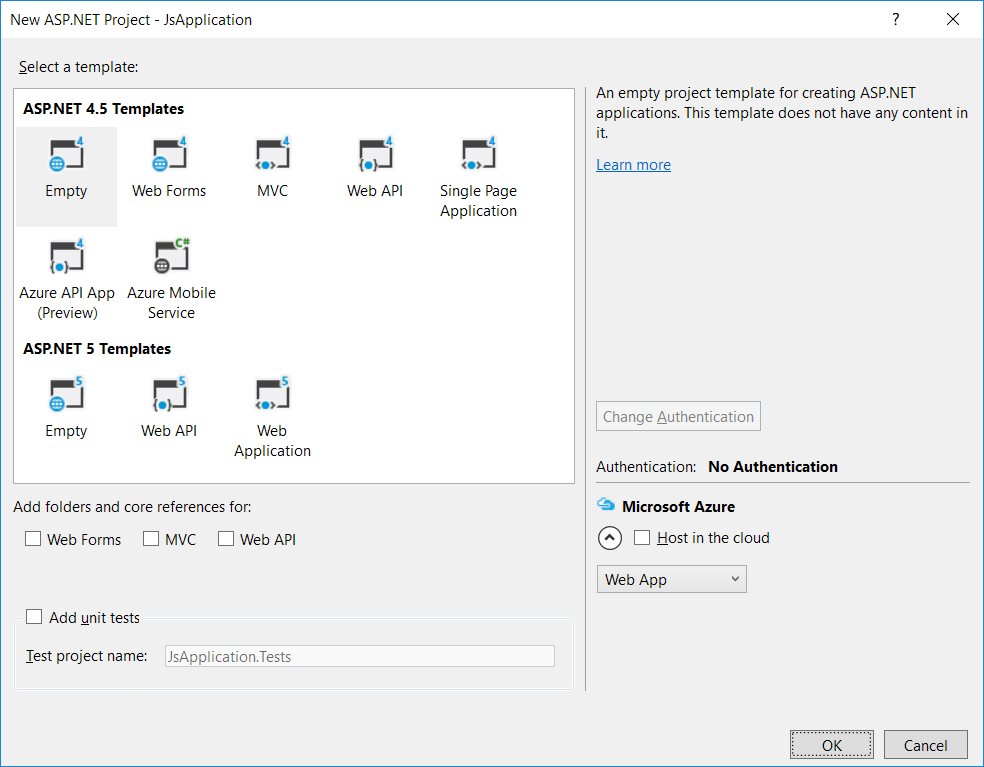This screenshot has height=767, width=984.
Task: Open the Web App dropdown
Action: [671, 579]
